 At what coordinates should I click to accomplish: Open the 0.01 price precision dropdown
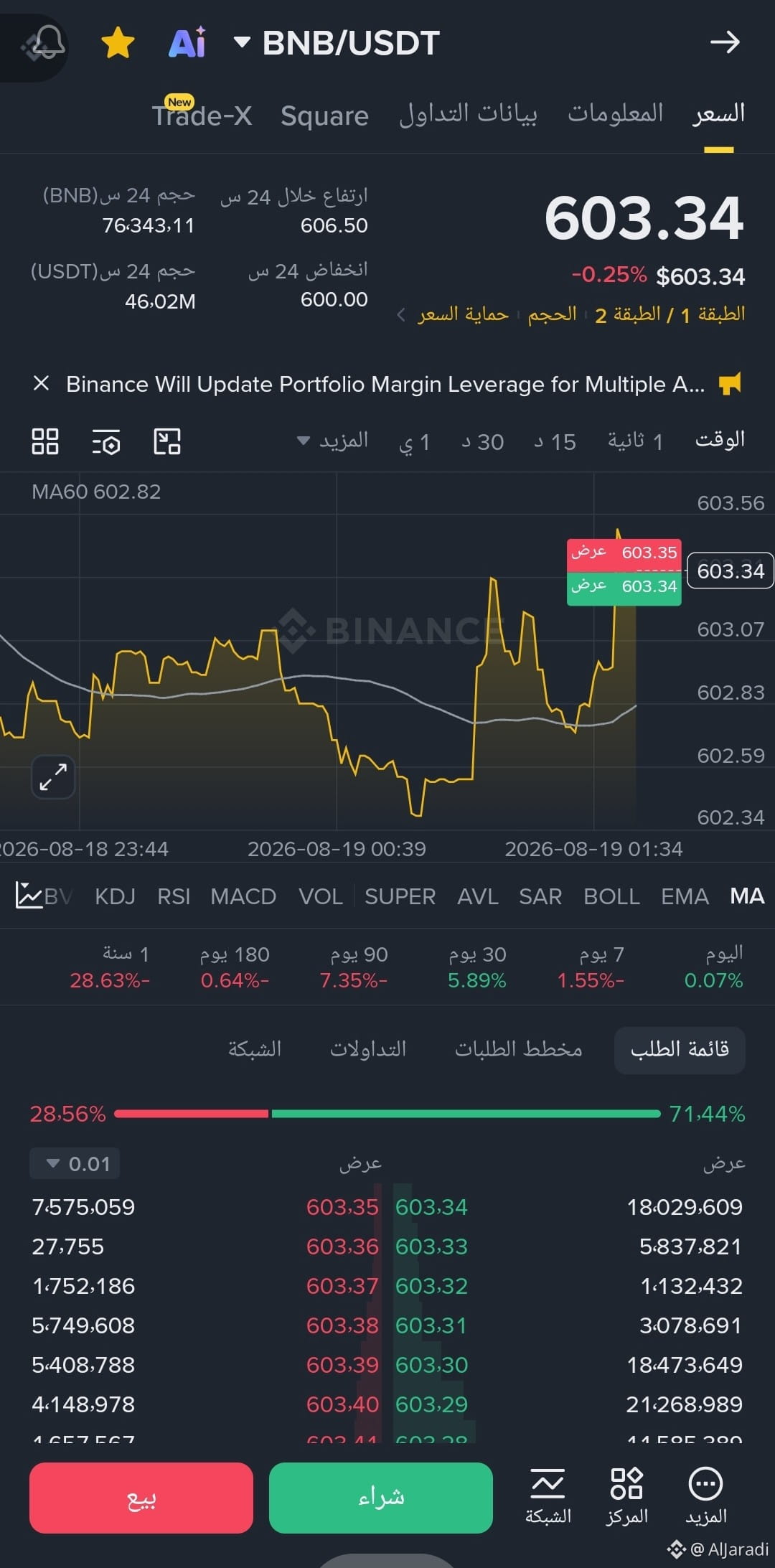click(x=75, y=1163)
